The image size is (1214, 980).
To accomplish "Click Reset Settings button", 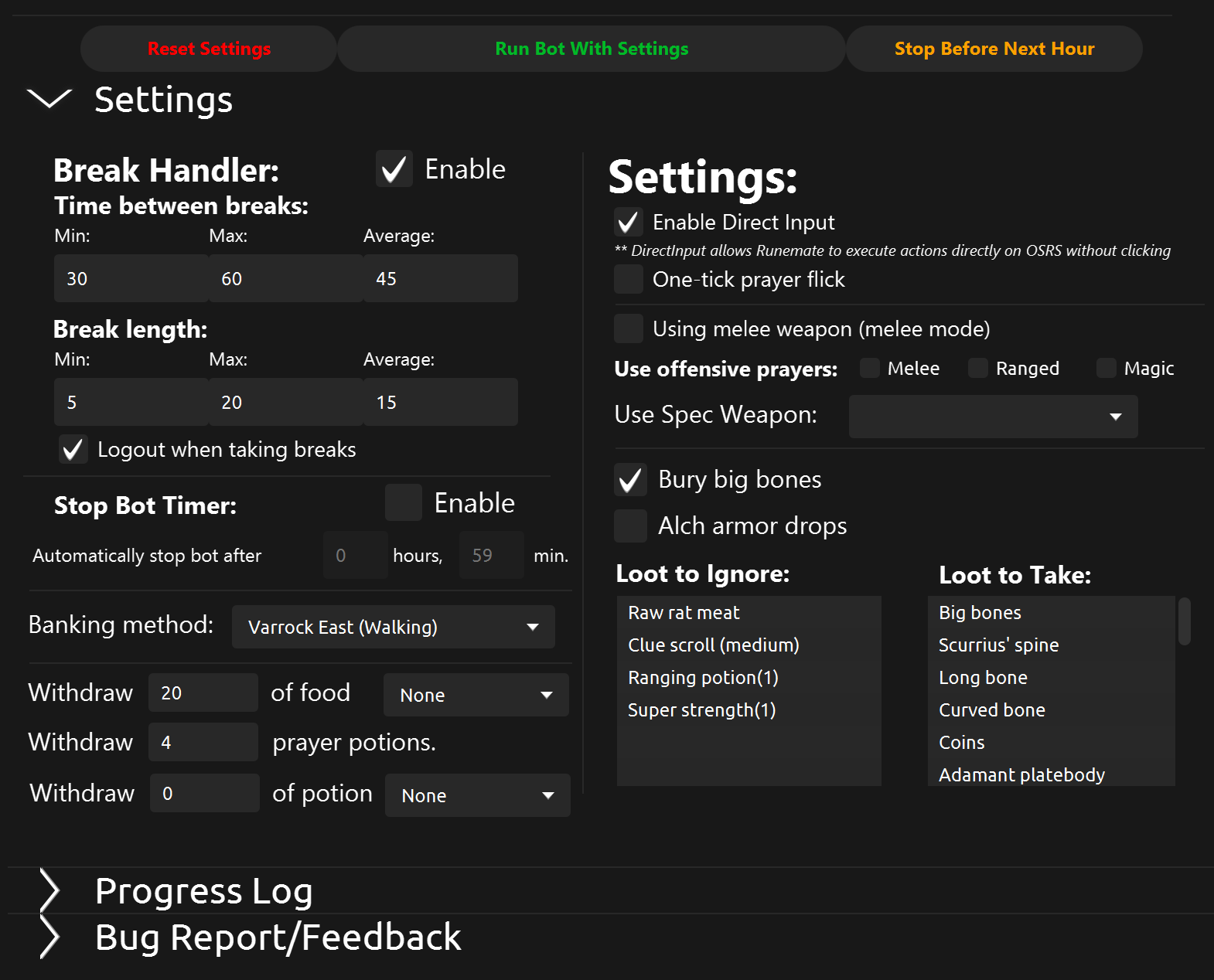I will point(209,49).
